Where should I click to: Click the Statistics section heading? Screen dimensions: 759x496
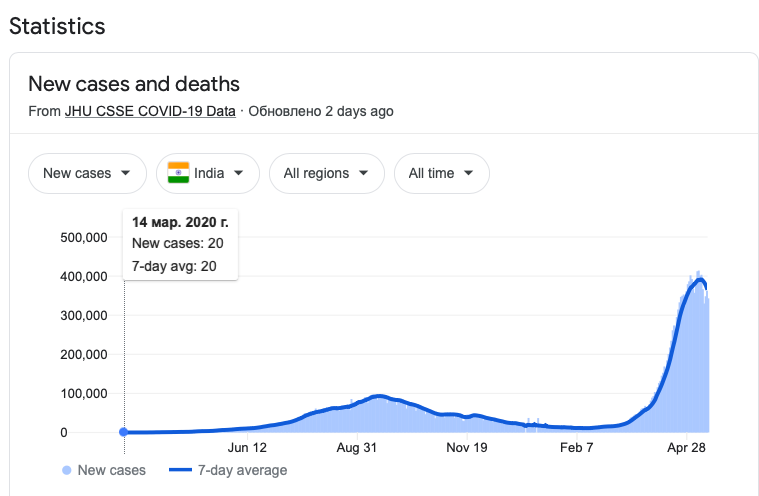pyautogui.click(x=57, y=25)
